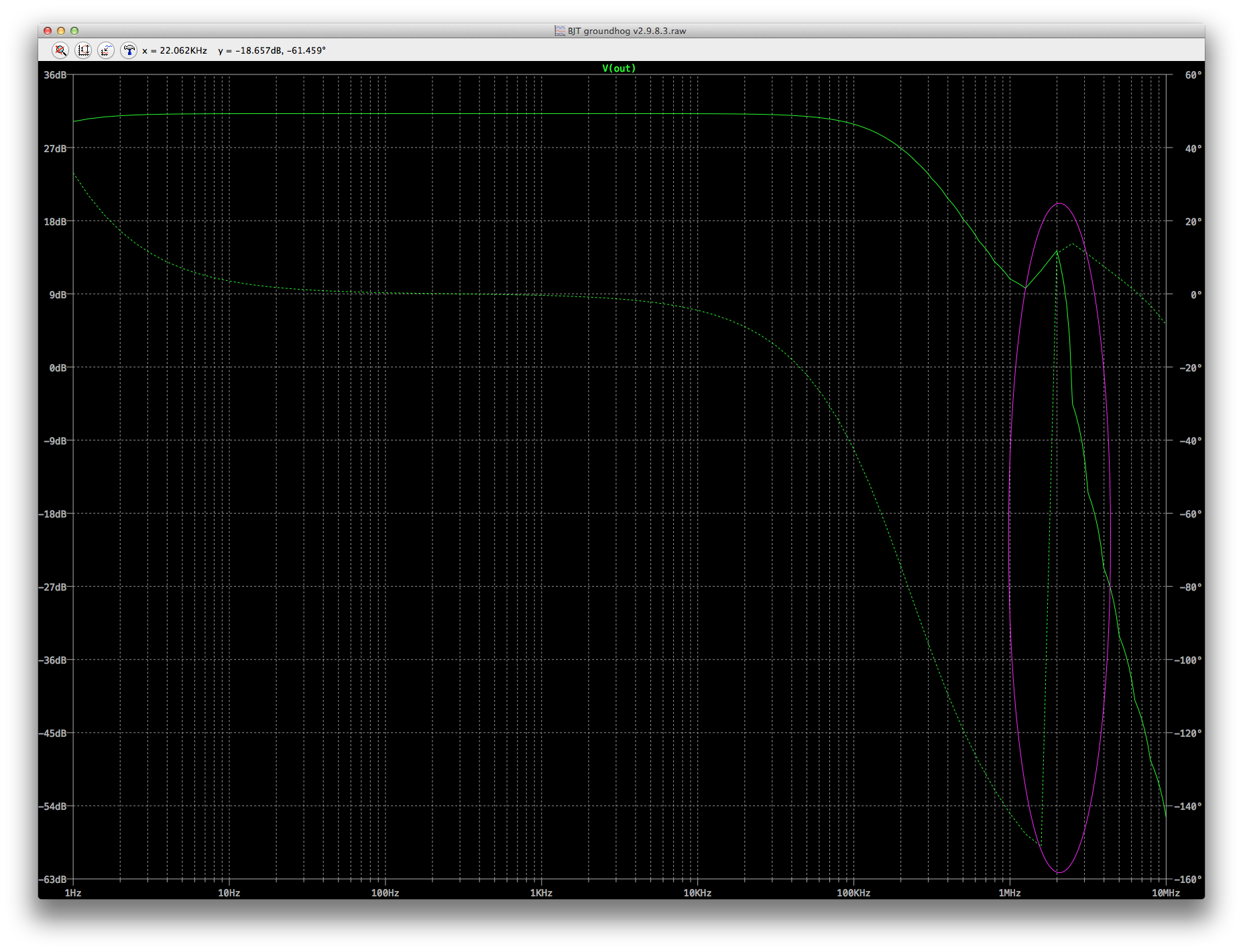Image resolution: width=1243 pixels, height=952 pixels.
Task: Click the 10Hz label on frequency axis
Action: coord(229,893)
